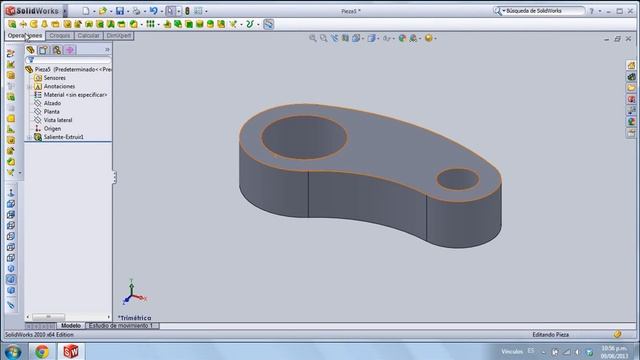Open the FeatureManager design tree tab
Screen dimensions: 640x360
click(30, 50)
